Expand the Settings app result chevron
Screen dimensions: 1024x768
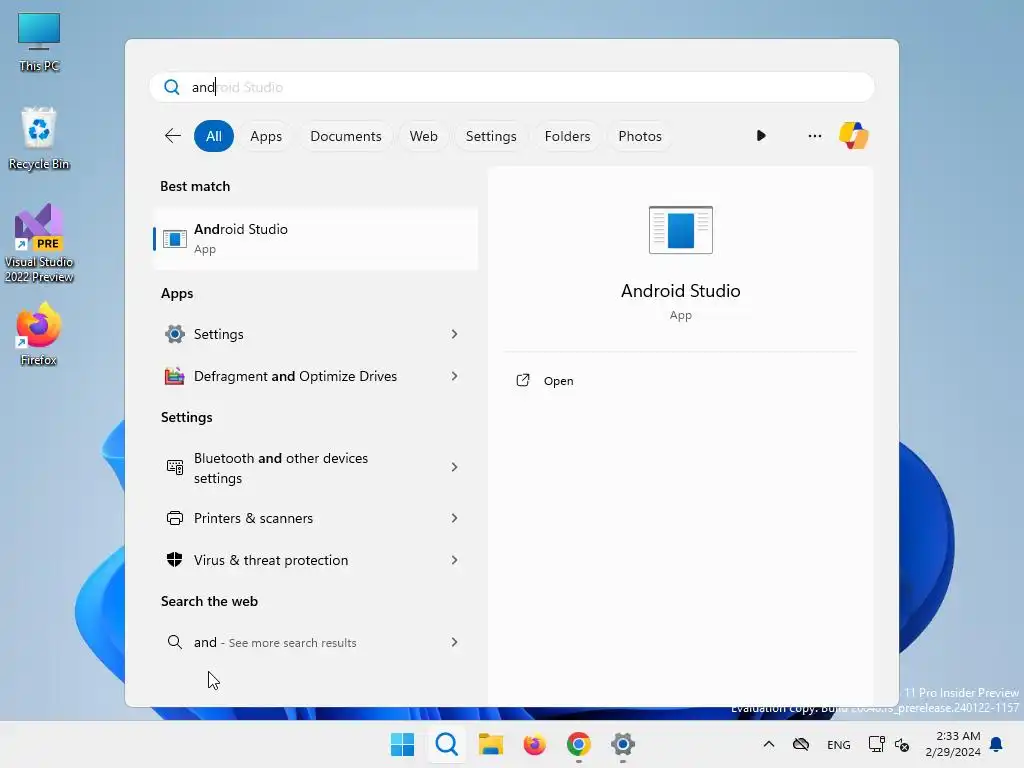(455, 334)
